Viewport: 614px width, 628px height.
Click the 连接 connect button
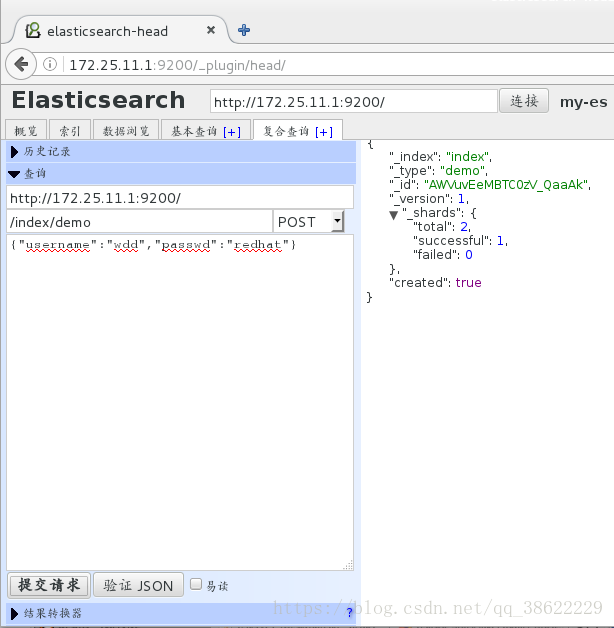click(524, 101)
